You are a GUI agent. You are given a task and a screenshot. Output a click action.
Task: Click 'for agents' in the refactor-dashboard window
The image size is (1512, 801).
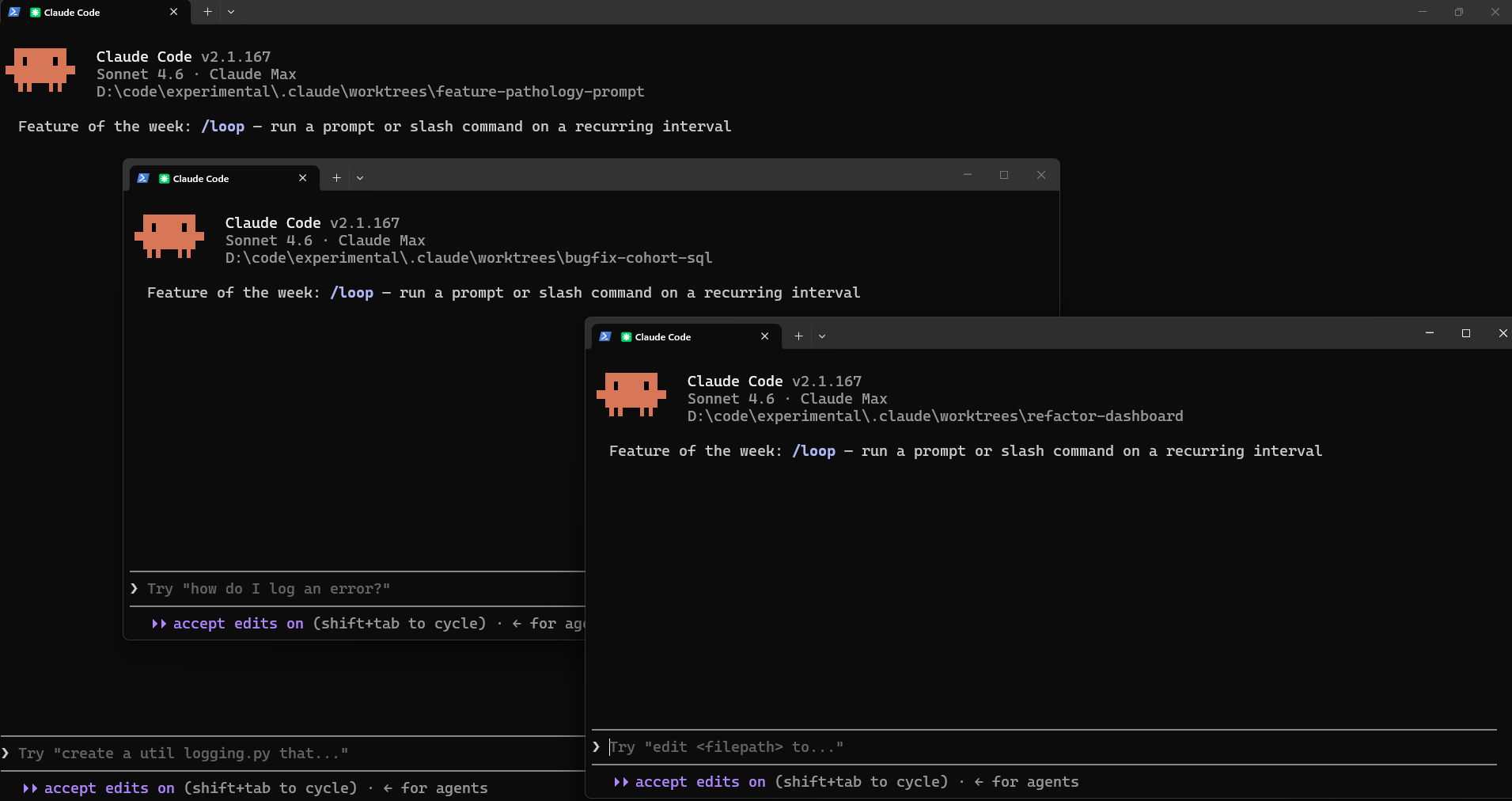point(1035,782)
